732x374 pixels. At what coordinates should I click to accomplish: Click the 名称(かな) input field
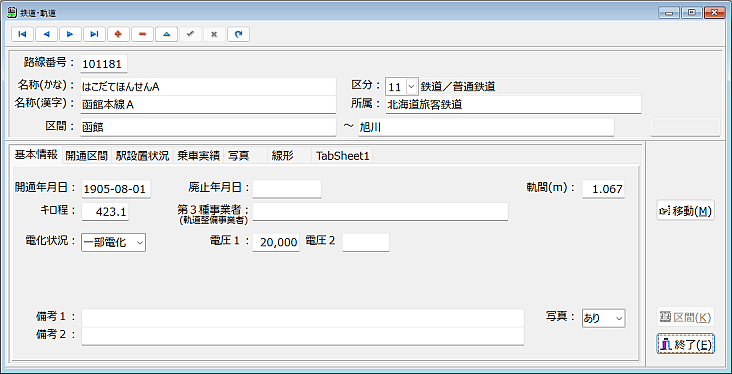tap(208, 86)
